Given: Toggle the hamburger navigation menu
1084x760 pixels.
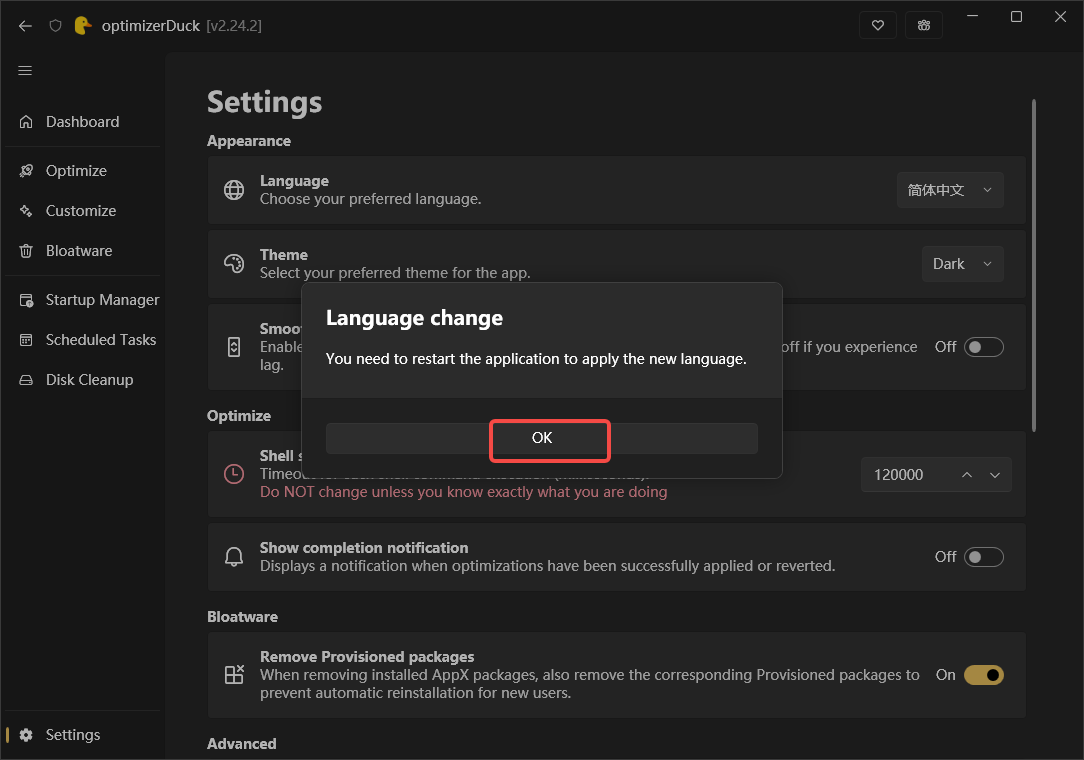Looking at the screenshot, I should [x=25, y=71].
